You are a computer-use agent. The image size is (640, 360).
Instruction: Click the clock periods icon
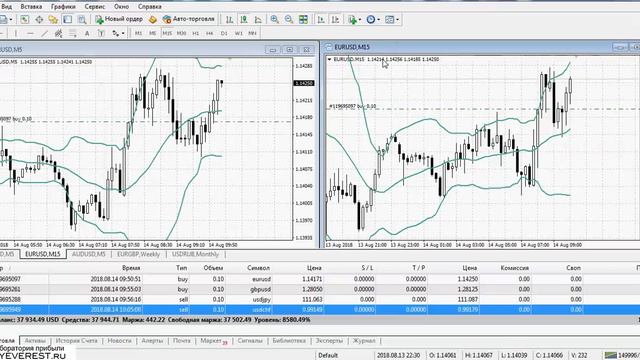[x=371, y=19]
